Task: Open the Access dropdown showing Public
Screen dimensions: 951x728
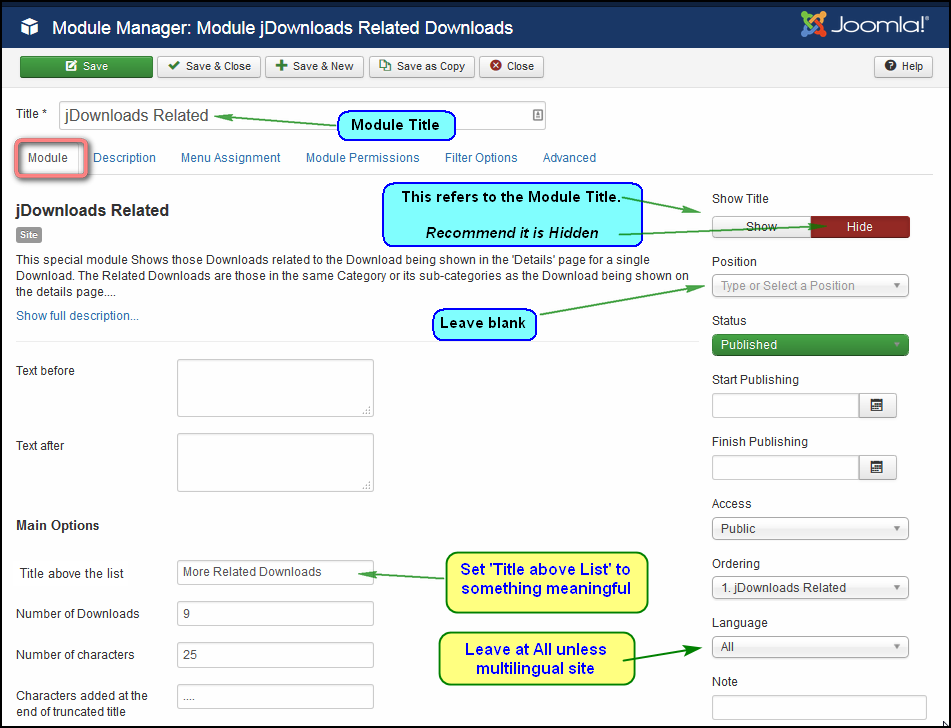Action: click(810, 528)
